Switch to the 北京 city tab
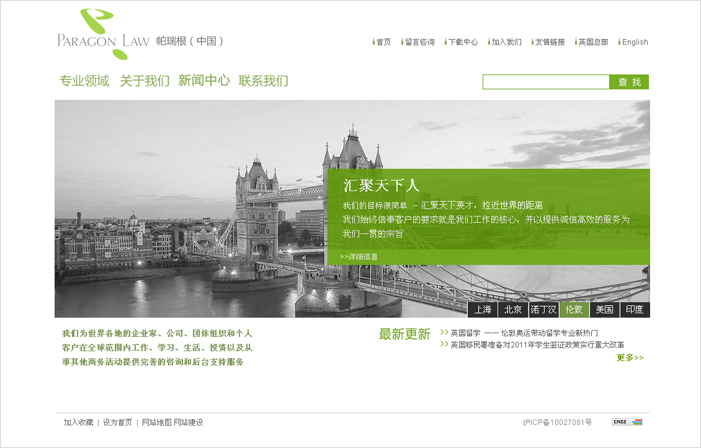701x448 pixels. (x=513, y=309)
